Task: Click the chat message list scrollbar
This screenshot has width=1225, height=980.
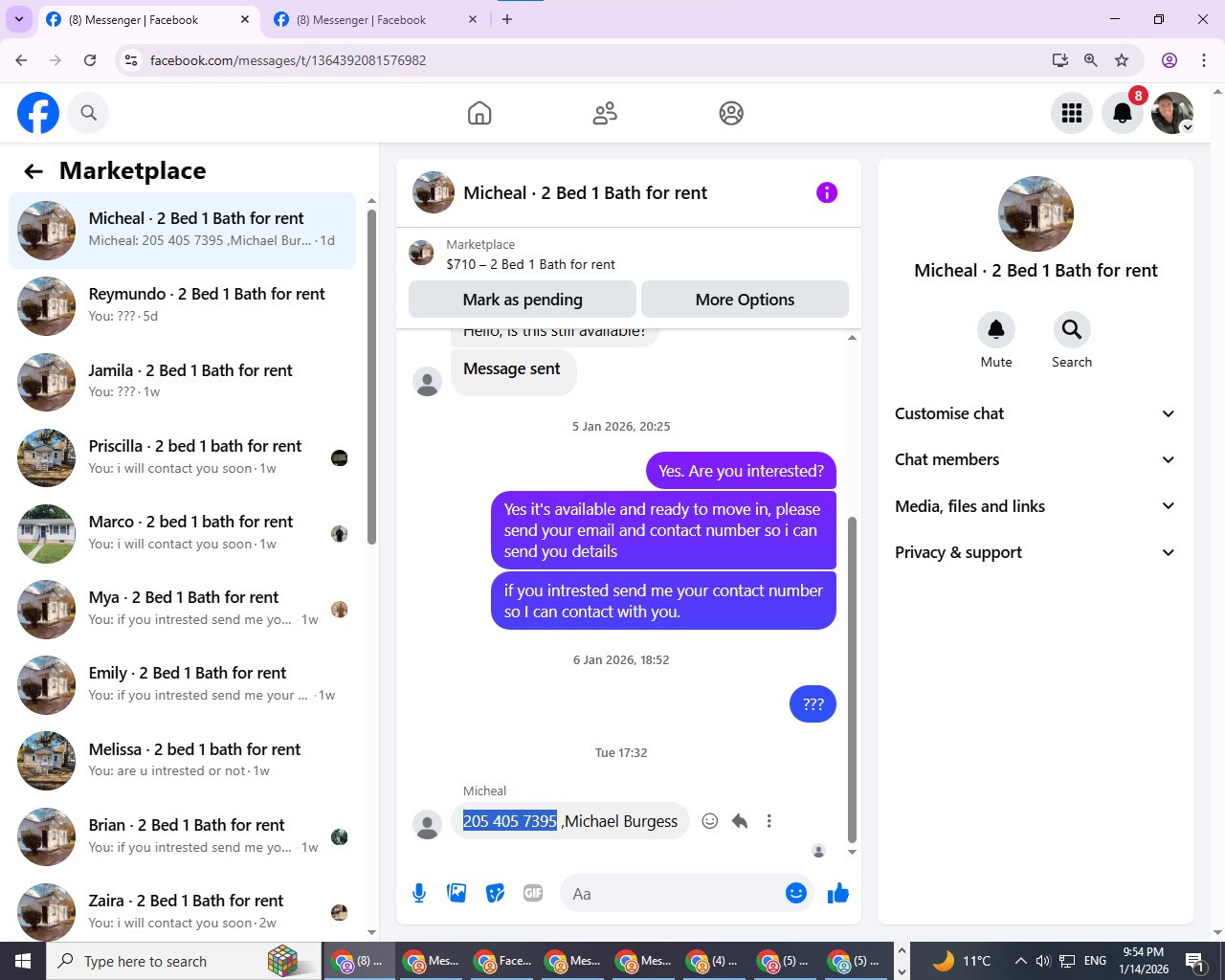Action: tap(852, 679)
